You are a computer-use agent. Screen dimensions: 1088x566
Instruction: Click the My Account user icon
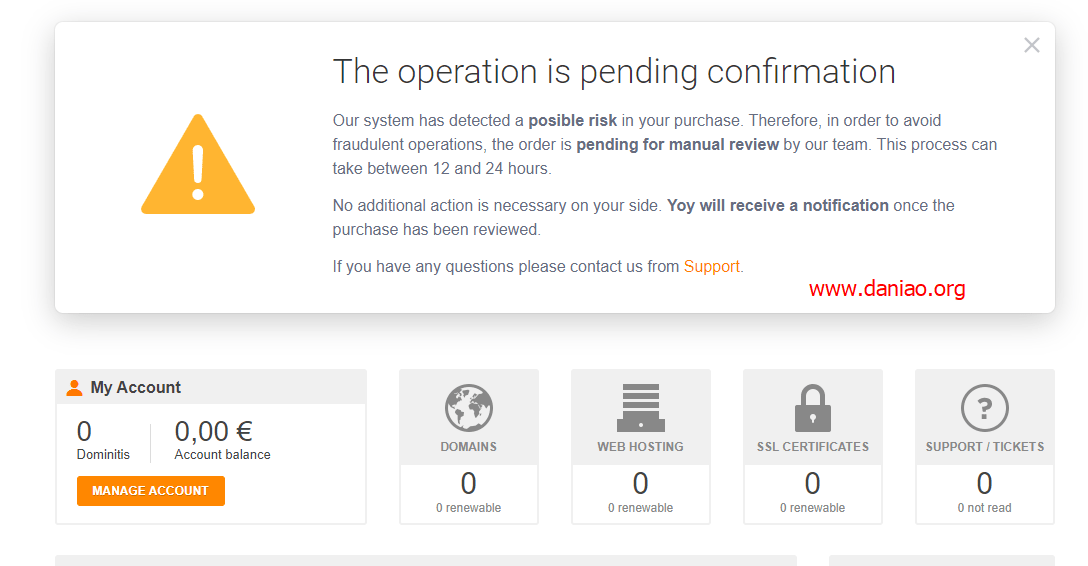coord(74,388)
